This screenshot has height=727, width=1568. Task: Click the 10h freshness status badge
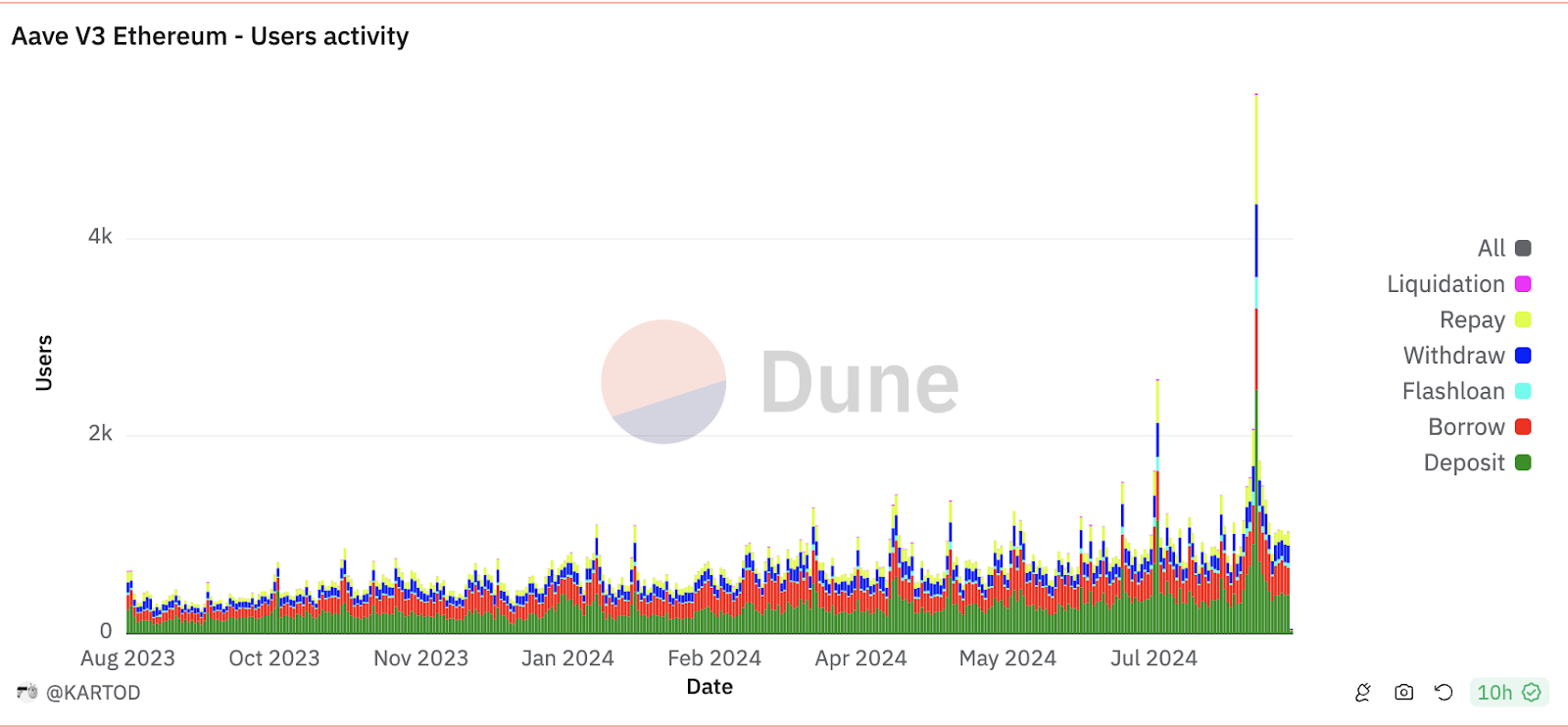click(1508, 693)
